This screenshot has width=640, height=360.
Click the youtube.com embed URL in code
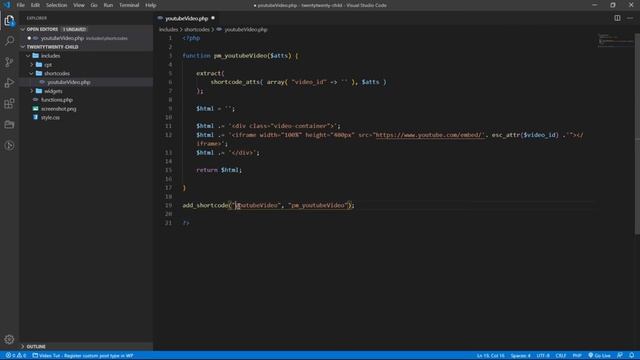click(x=429, y=135)
